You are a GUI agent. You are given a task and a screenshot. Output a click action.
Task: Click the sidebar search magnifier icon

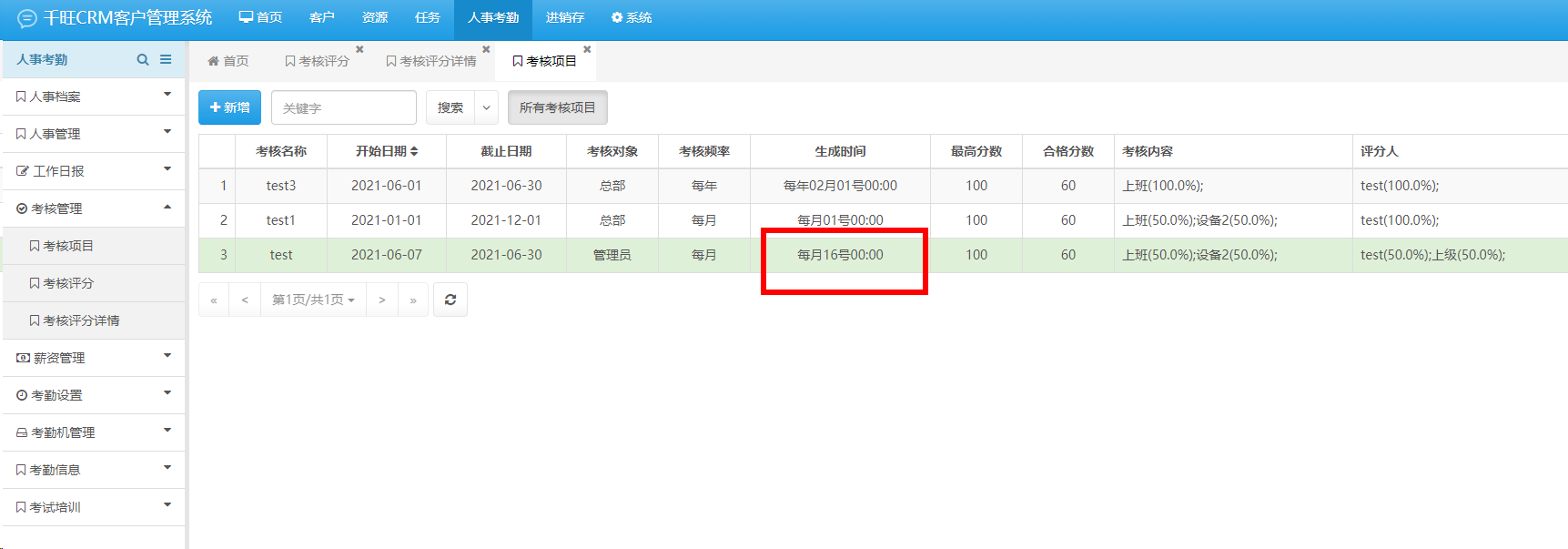click(x=143, y=59)
